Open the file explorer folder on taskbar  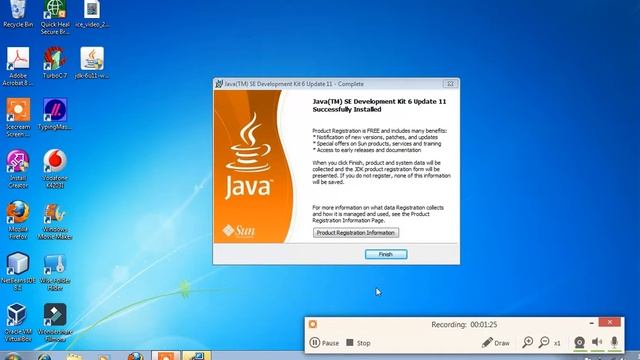click(74, 356)
